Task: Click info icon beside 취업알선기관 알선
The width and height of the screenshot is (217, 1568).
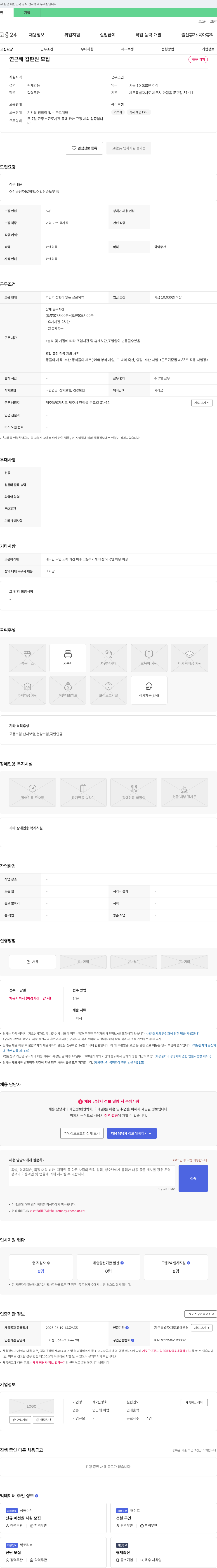Action: 122,1263
